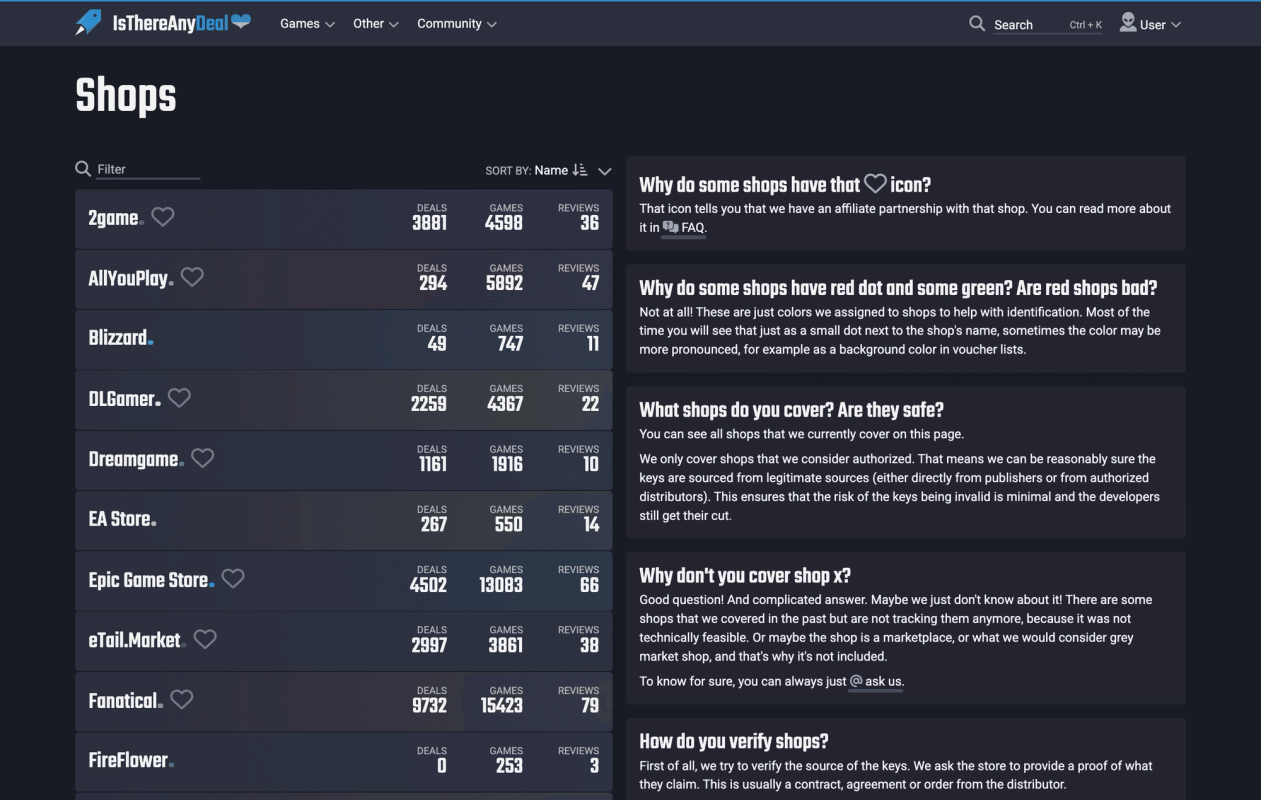The height and width of the screenshot is (800, 1261).
Task: Click the 13083 games count for Epic Game Store
Action: click(x=501, y=585)
